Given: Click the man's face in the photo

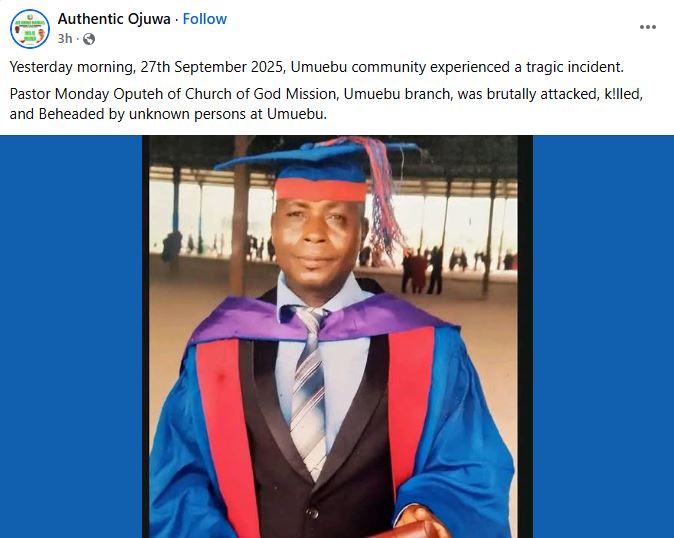Looking at the screenshot, I should [316, 238].
